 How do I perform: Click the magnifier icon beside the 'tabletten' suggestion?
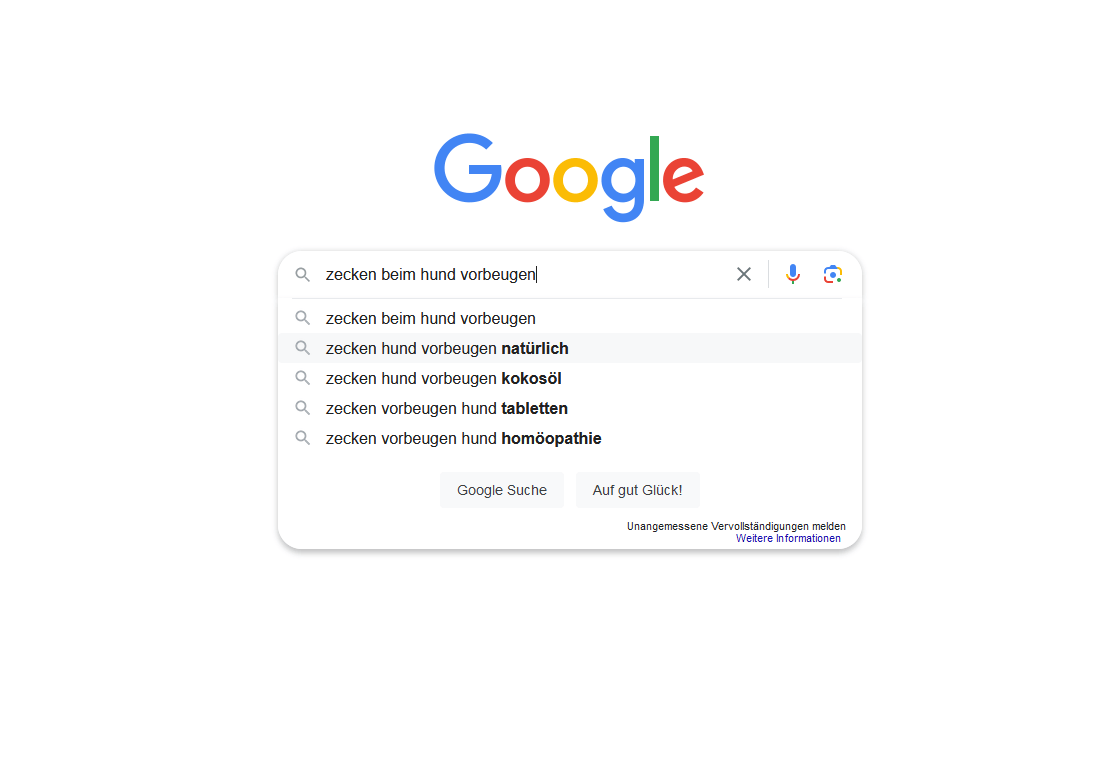[x=303, y=408]
